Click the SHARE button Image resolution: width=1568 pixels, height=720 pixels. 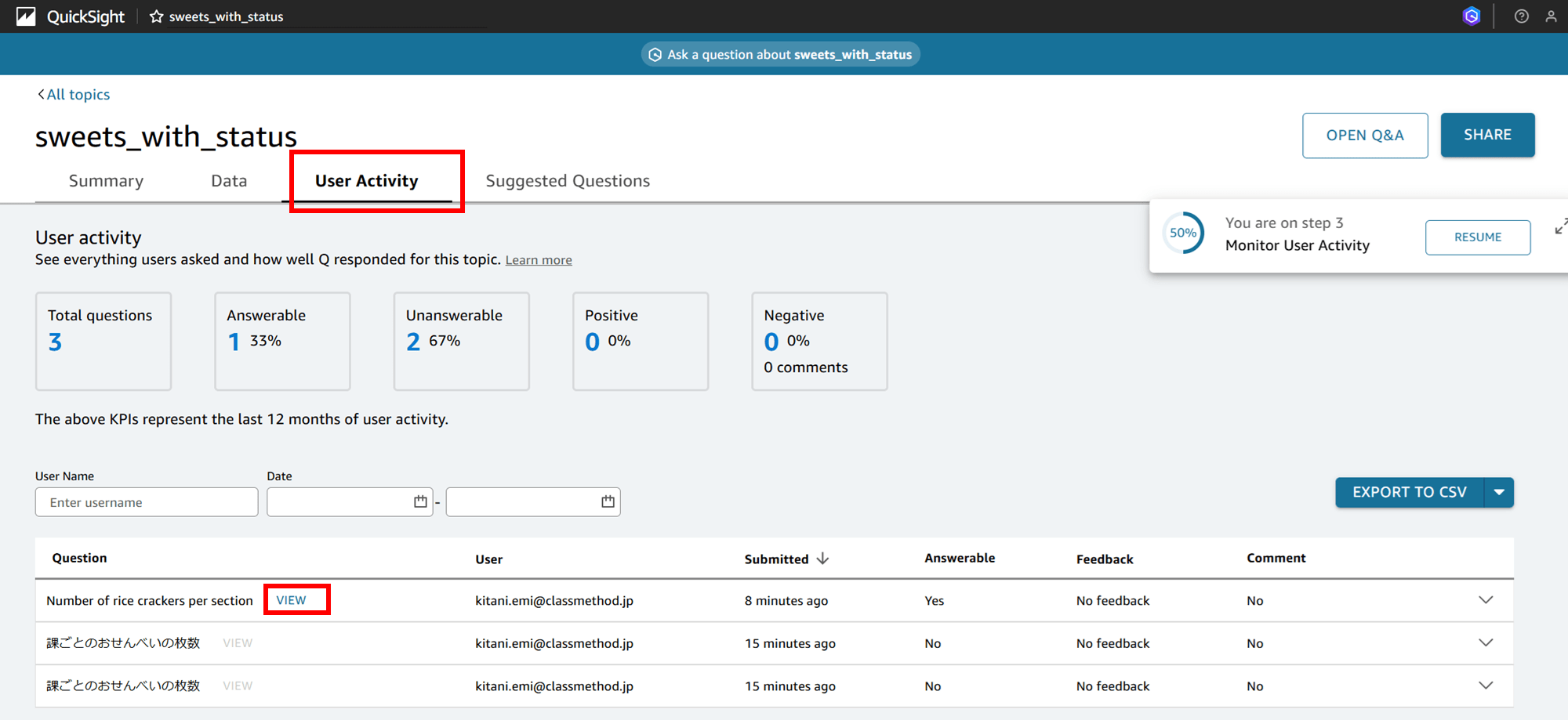[x=1487, y=135]
